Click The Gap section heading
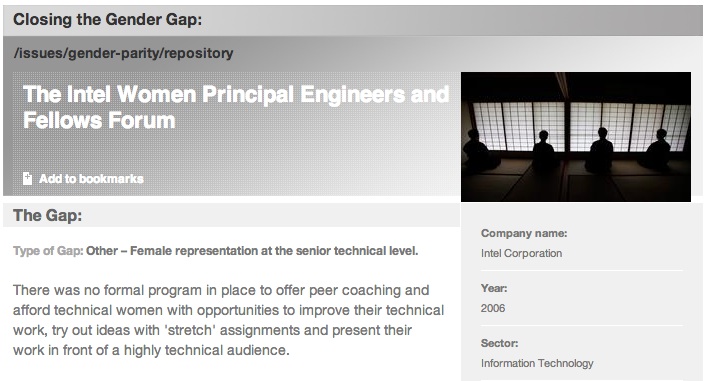The width and height of the screenshot is (709, 381). pos(47,216)
